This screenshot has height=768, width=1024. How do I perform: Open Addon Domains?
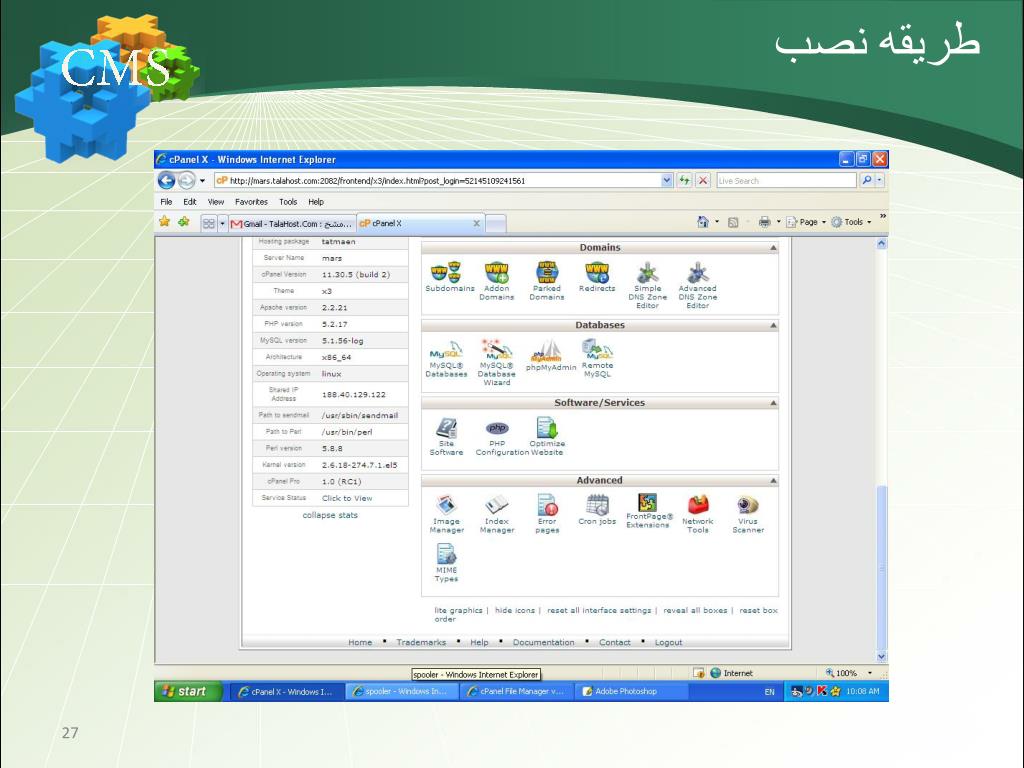pyautogui.click(x=496, y=281)
